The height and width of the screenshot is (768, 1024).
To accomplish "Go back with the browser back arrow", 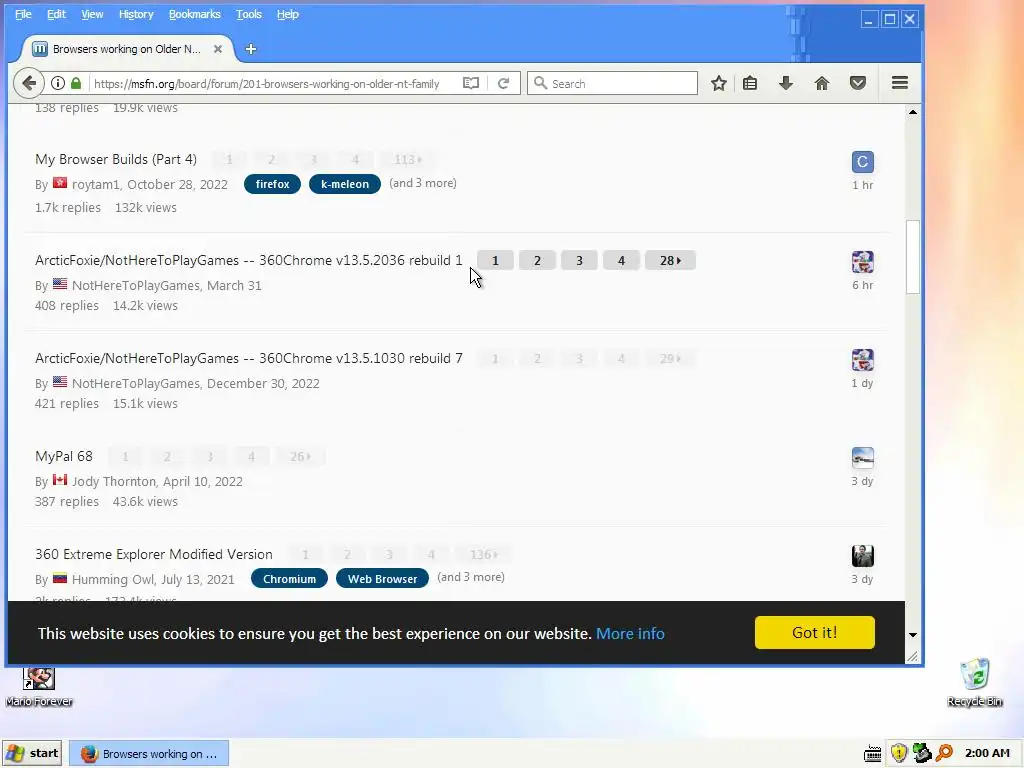I will click(x=29, y=83).
